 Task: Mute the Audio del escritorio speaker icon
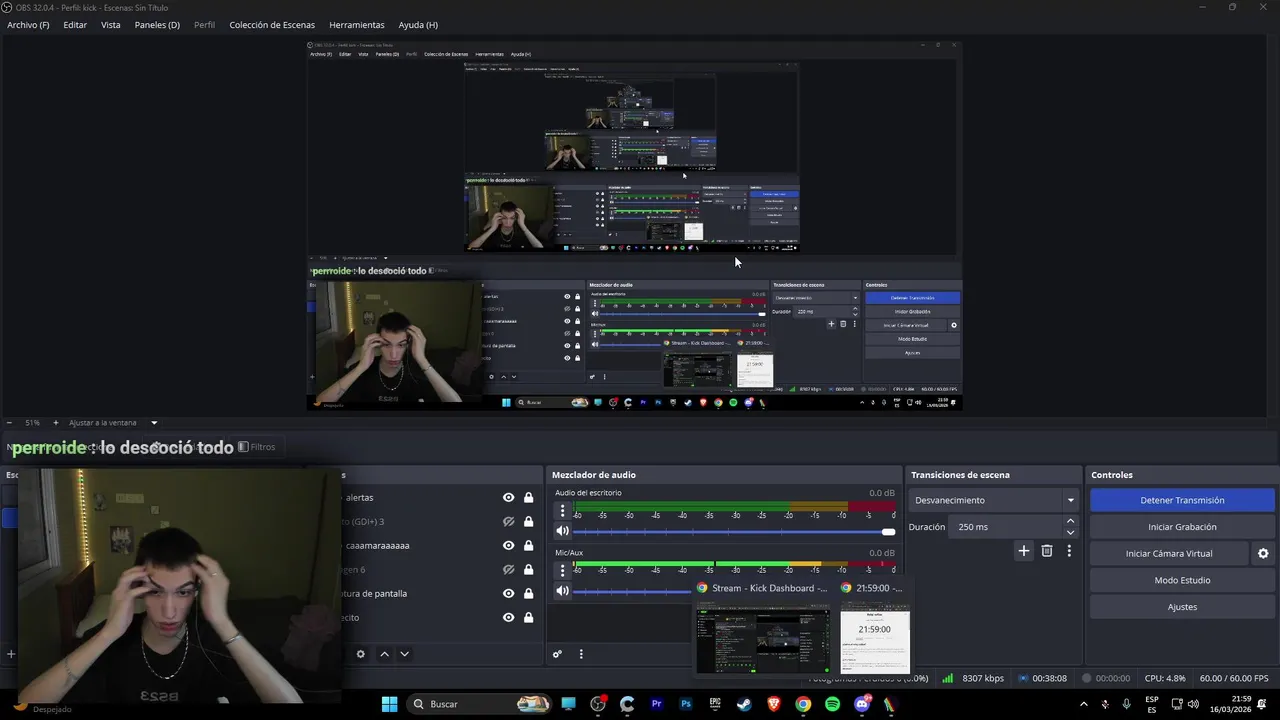(x=563, y=532)
